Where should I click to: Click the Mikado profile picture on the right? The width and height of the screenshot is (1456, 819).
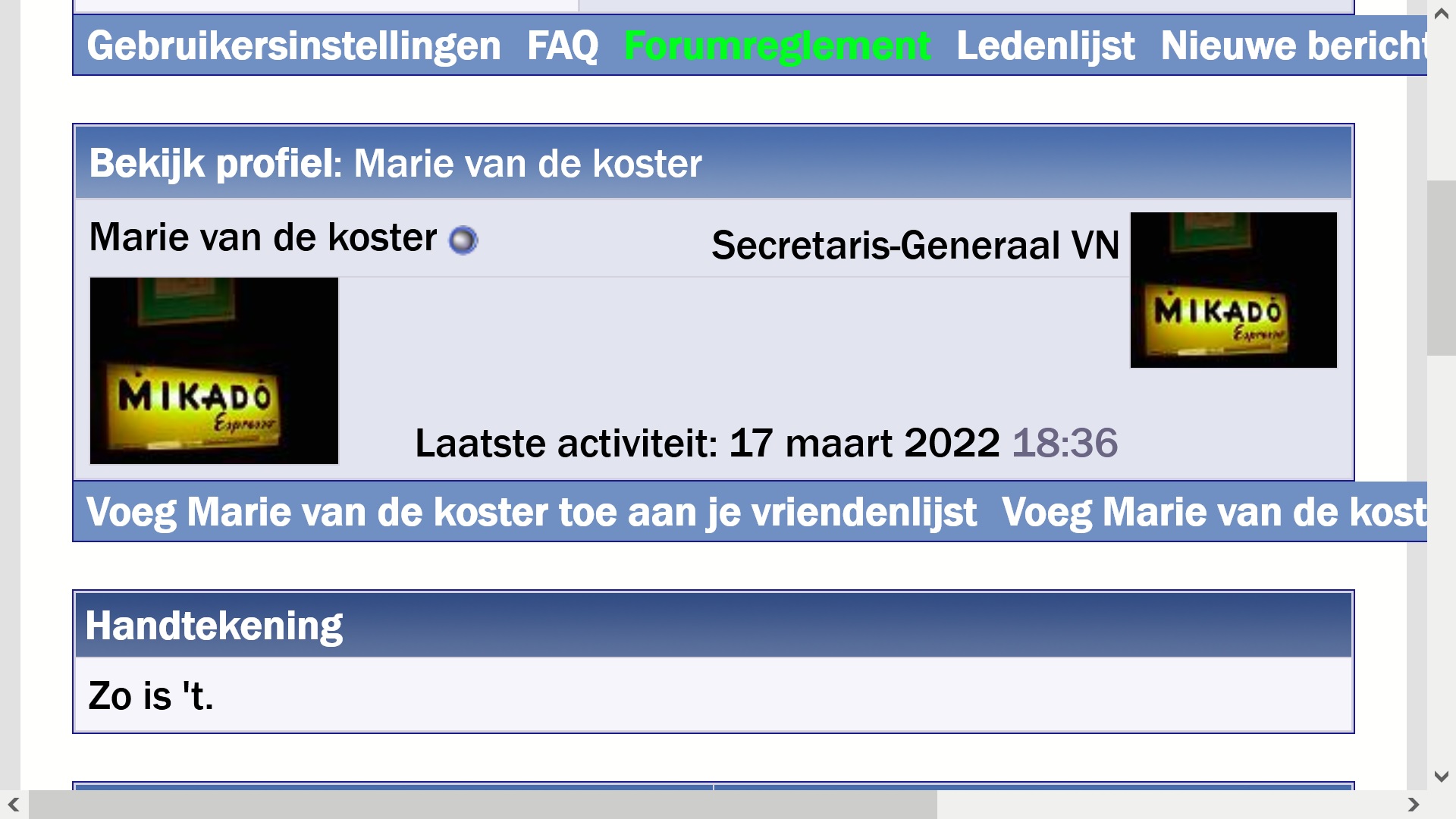click(1233, 290)
